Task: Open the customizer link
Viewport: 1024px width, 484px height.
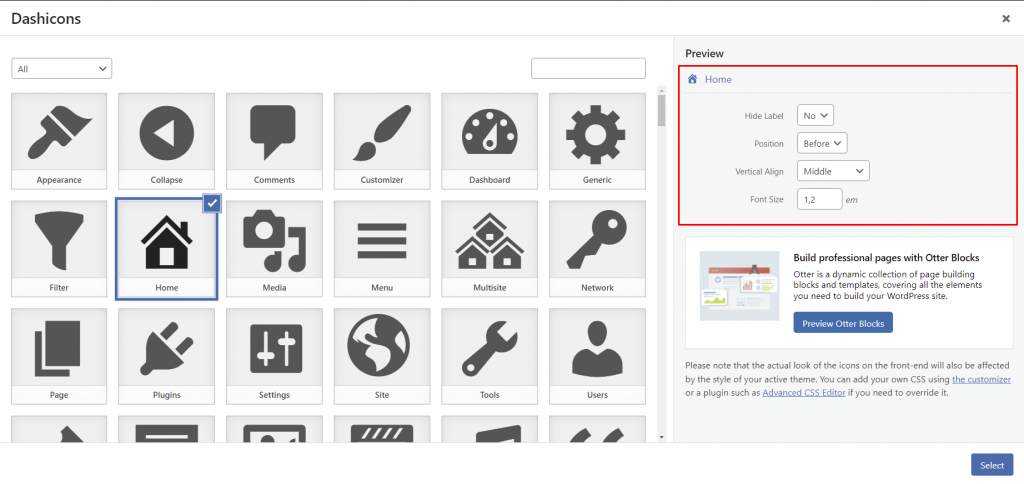Action: click(982, 379)
